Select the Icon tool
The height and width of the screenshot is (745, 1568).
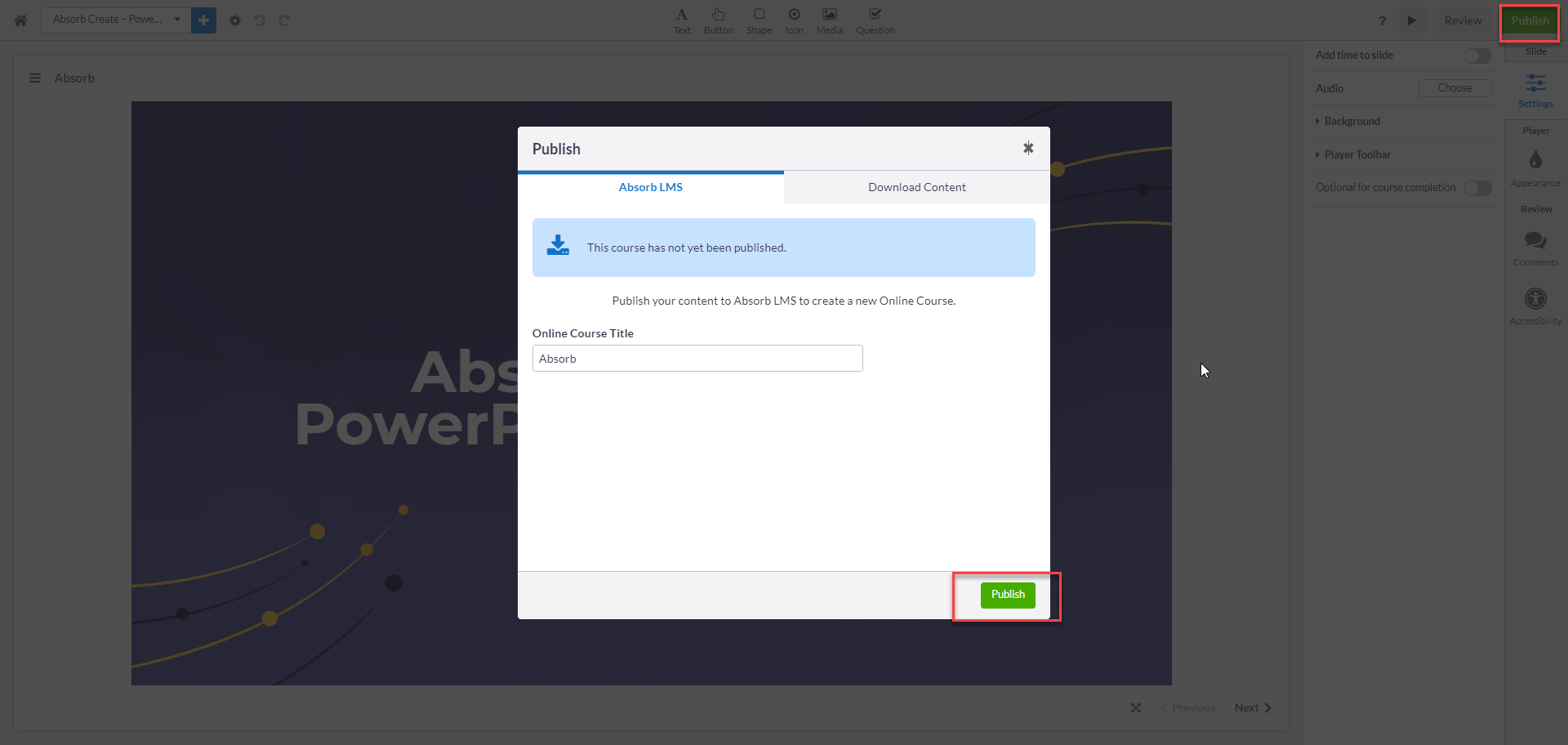click(795, 20)
